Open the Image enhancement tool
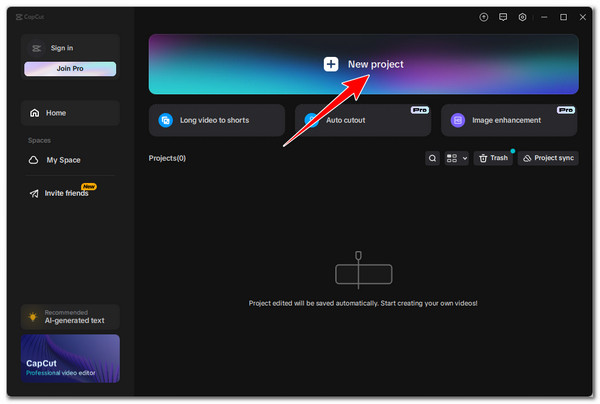This screenshot has width=600, height=404. pyautogui.click(x=509, y=120)
